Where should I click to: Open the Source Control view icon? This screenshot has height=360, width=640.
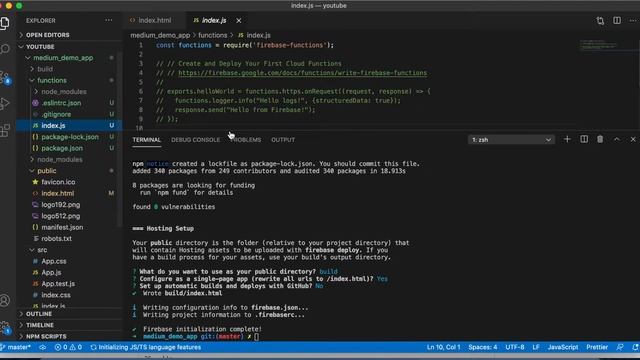(x=5, y=77)
